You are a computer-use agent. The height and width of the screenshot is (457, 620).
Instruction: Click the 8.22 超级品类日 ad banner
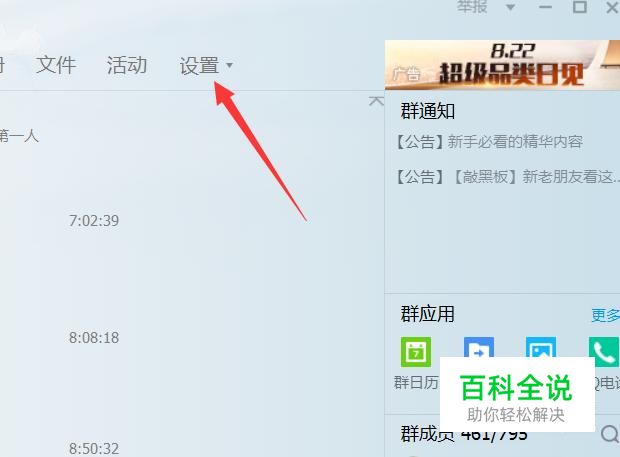pyautogui.click(x=502, y=65)
